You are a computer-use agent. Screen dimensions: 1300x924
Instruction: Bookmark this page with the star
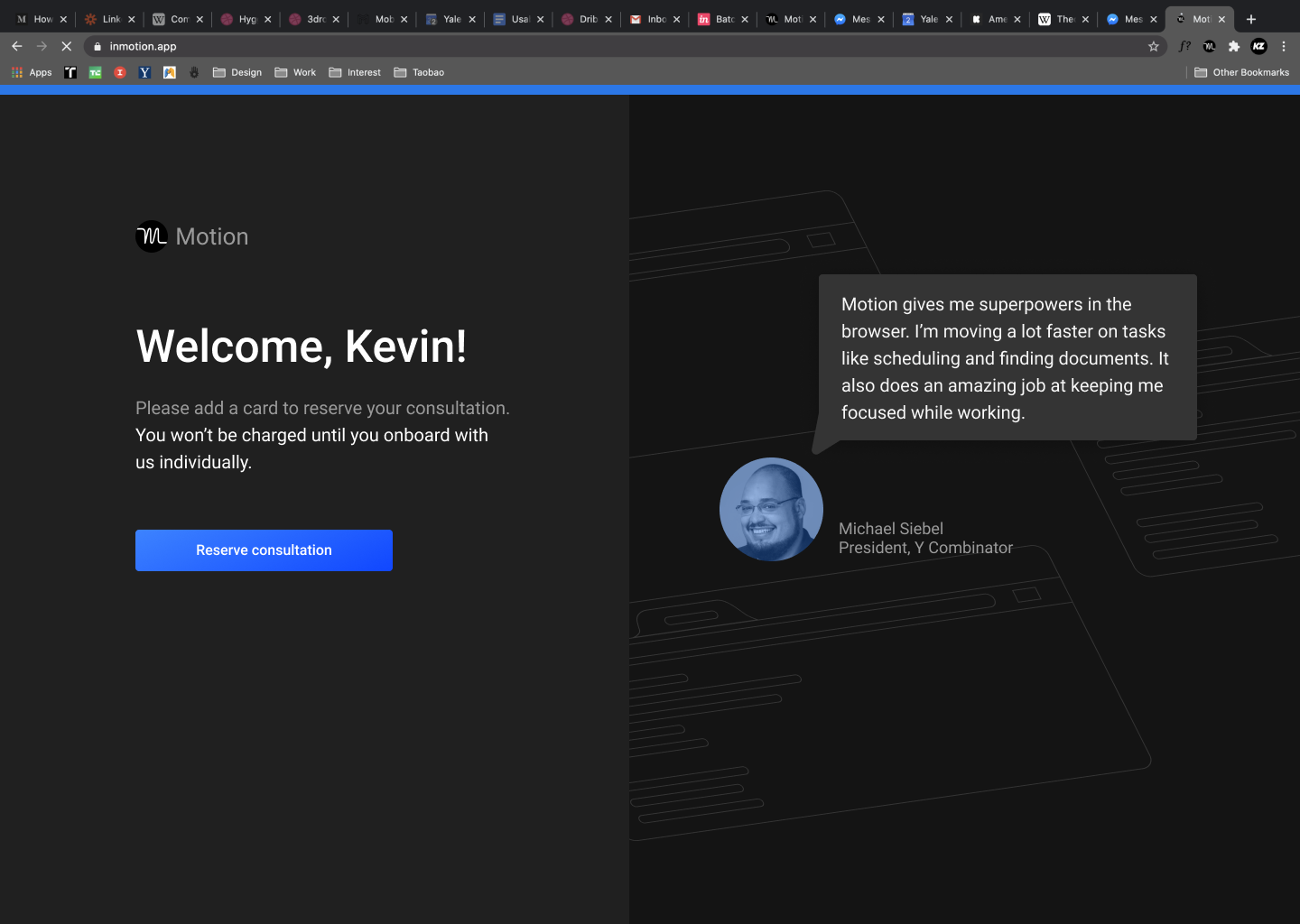pos(1154,46)
